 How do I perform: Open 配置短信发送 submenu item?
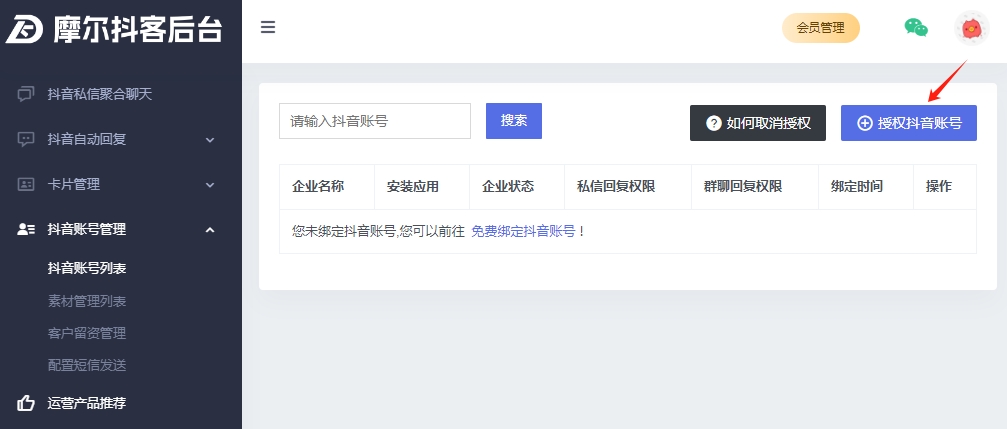(x=87, y=365)
